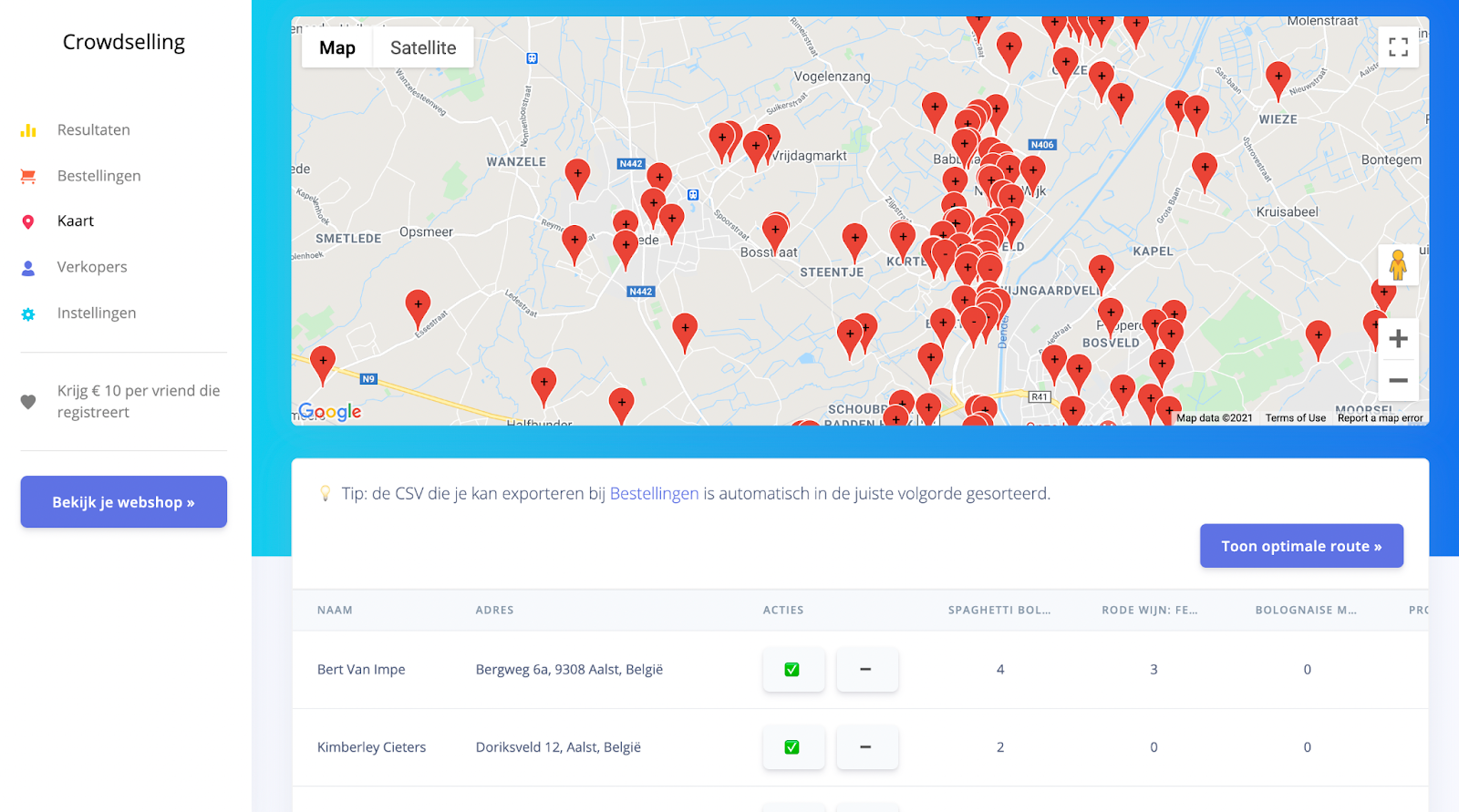Click Krijg € 10 per vriend referral link
Image resolution: width=1459 pixels, height=812 pixels.
click(139, 401)
